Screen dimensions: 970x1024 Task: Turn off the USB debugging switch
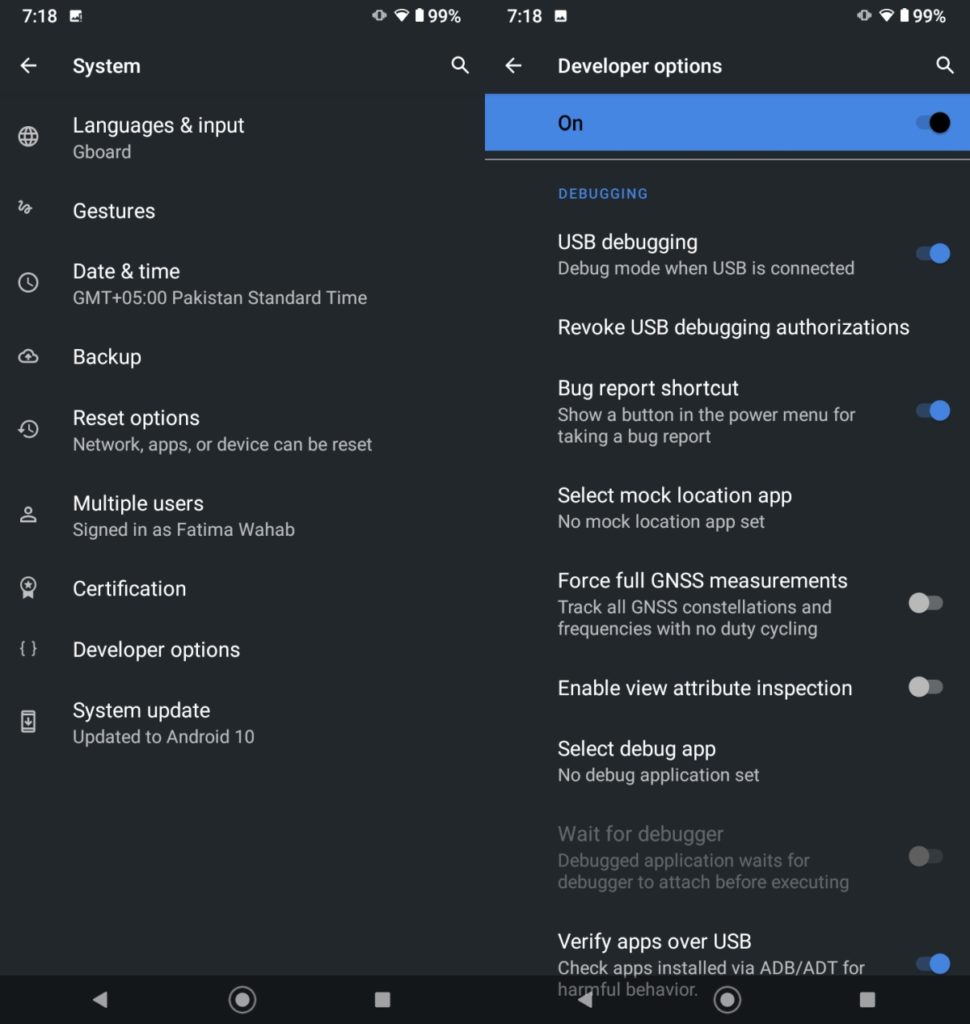coord(931,254)
